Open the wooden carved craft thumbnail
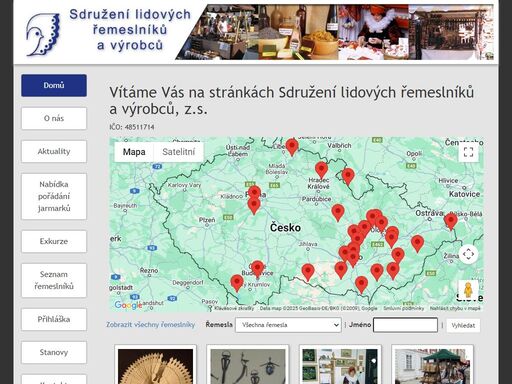Viewport: 512px width, 384px height. click(155, 366)
